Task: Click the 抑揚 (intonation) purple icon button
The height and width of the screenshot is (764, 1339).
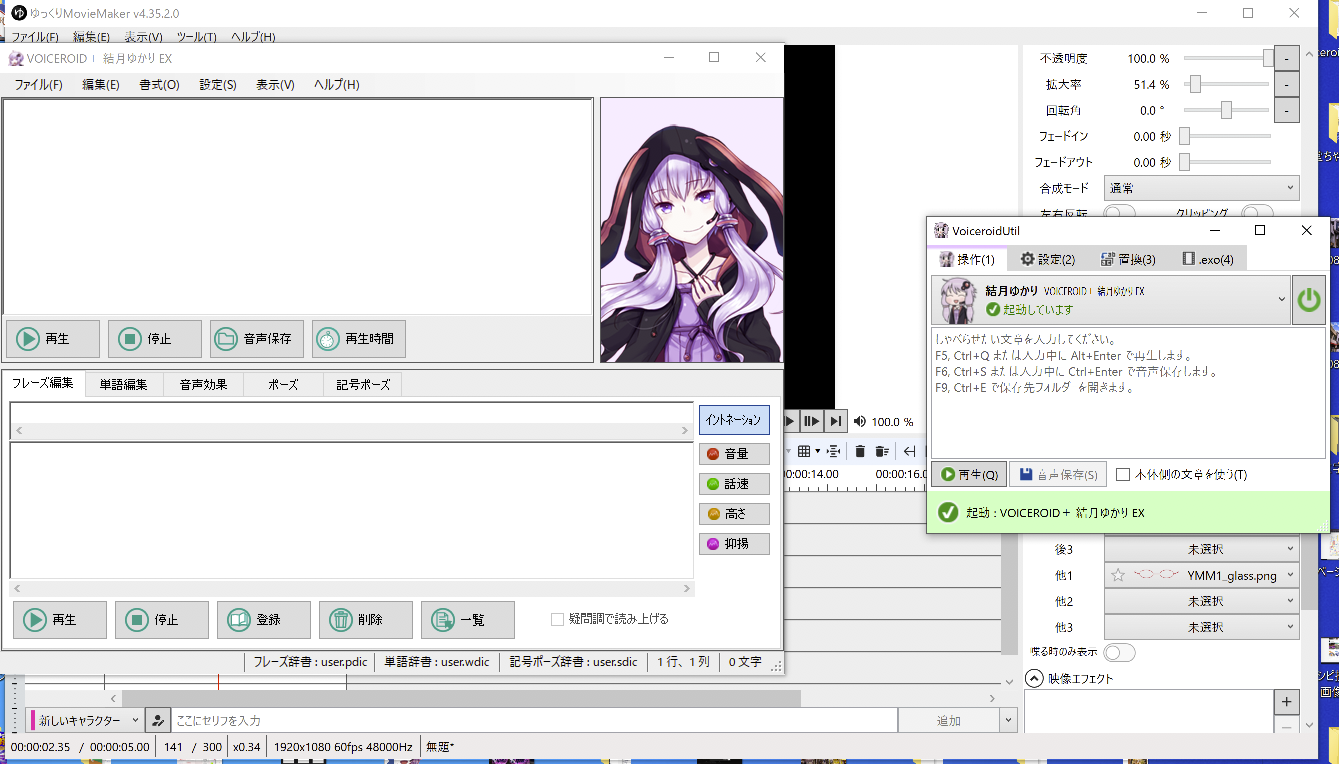Action: 734,544
